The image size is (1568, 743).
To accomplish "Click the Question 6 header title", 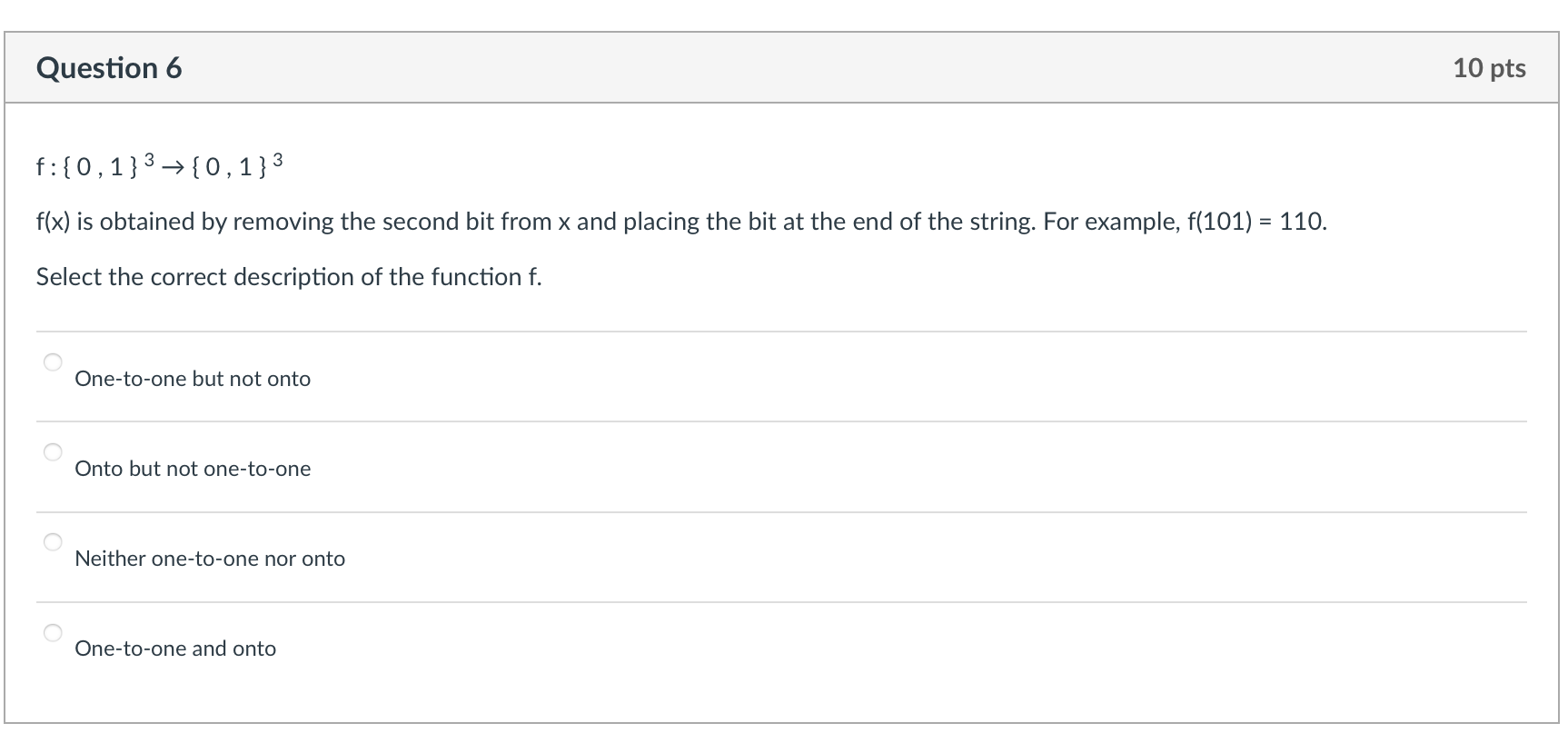I will pos(109,67).
